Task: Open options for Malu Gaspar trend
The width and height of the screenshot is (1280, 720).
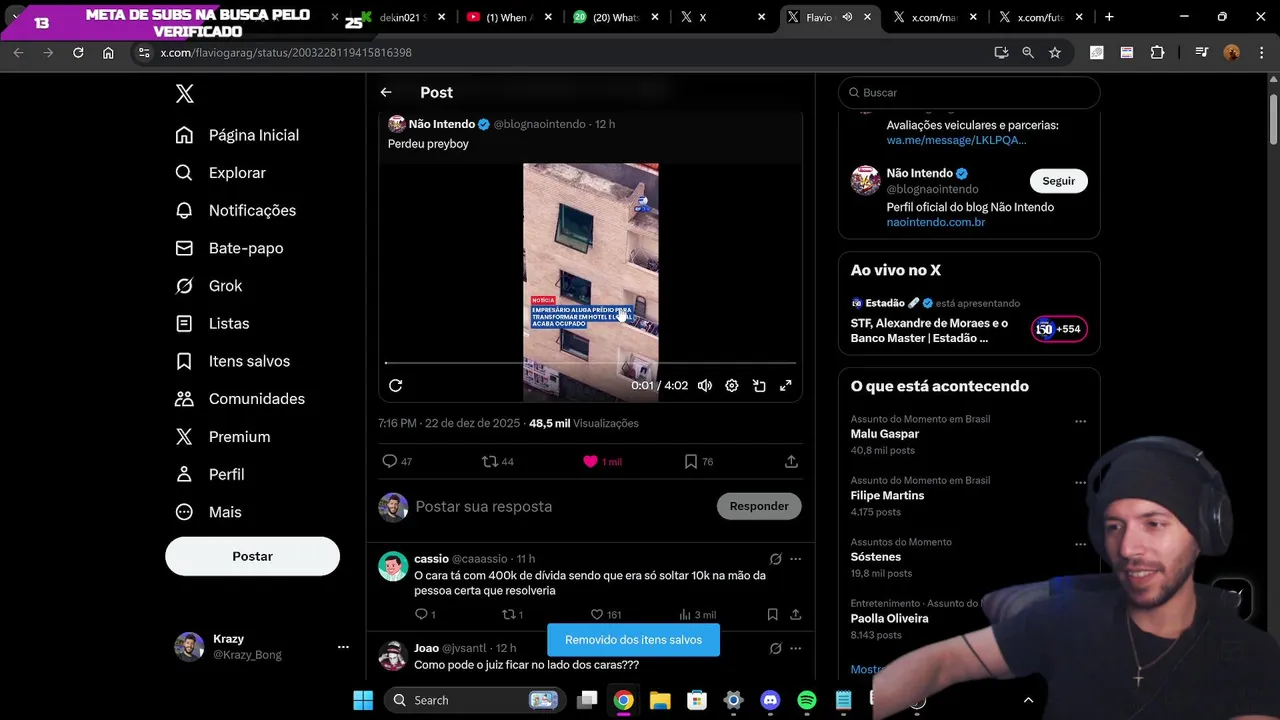Action: point(1080,422)
